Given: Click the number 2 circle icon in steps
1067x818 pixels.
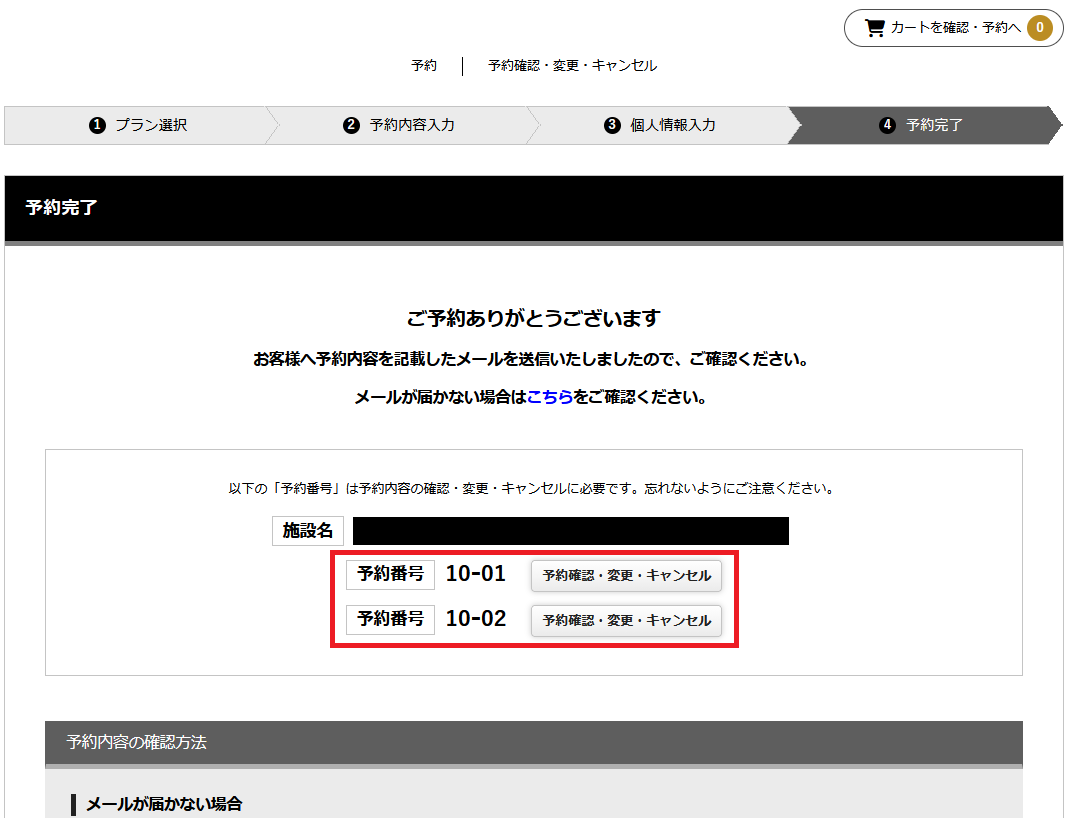Looking at the screenshot, I should point(351,125).
